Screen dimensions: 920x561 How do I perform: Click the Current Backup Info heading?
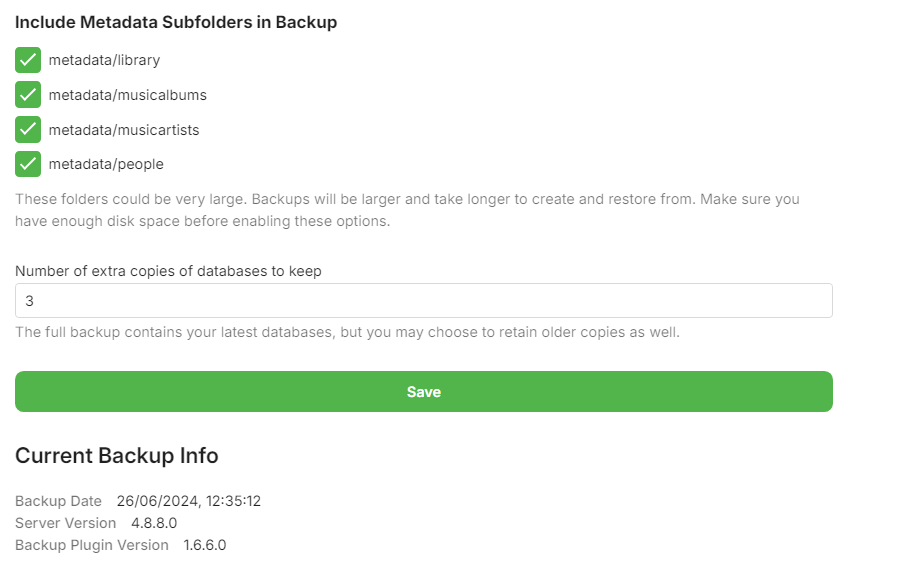[x=117, y=456]
